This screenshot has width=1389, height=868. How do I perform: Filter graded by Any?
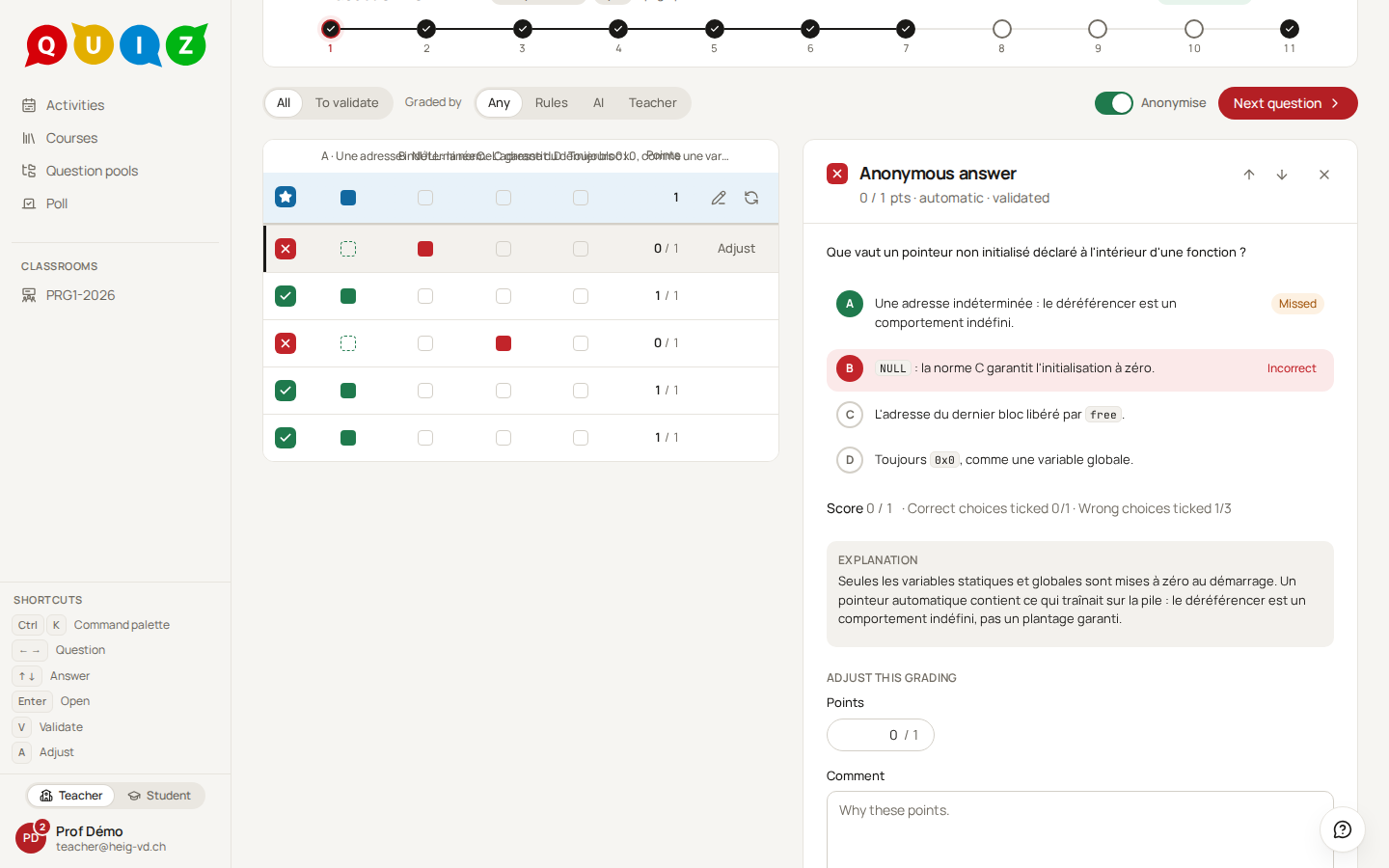499,103
